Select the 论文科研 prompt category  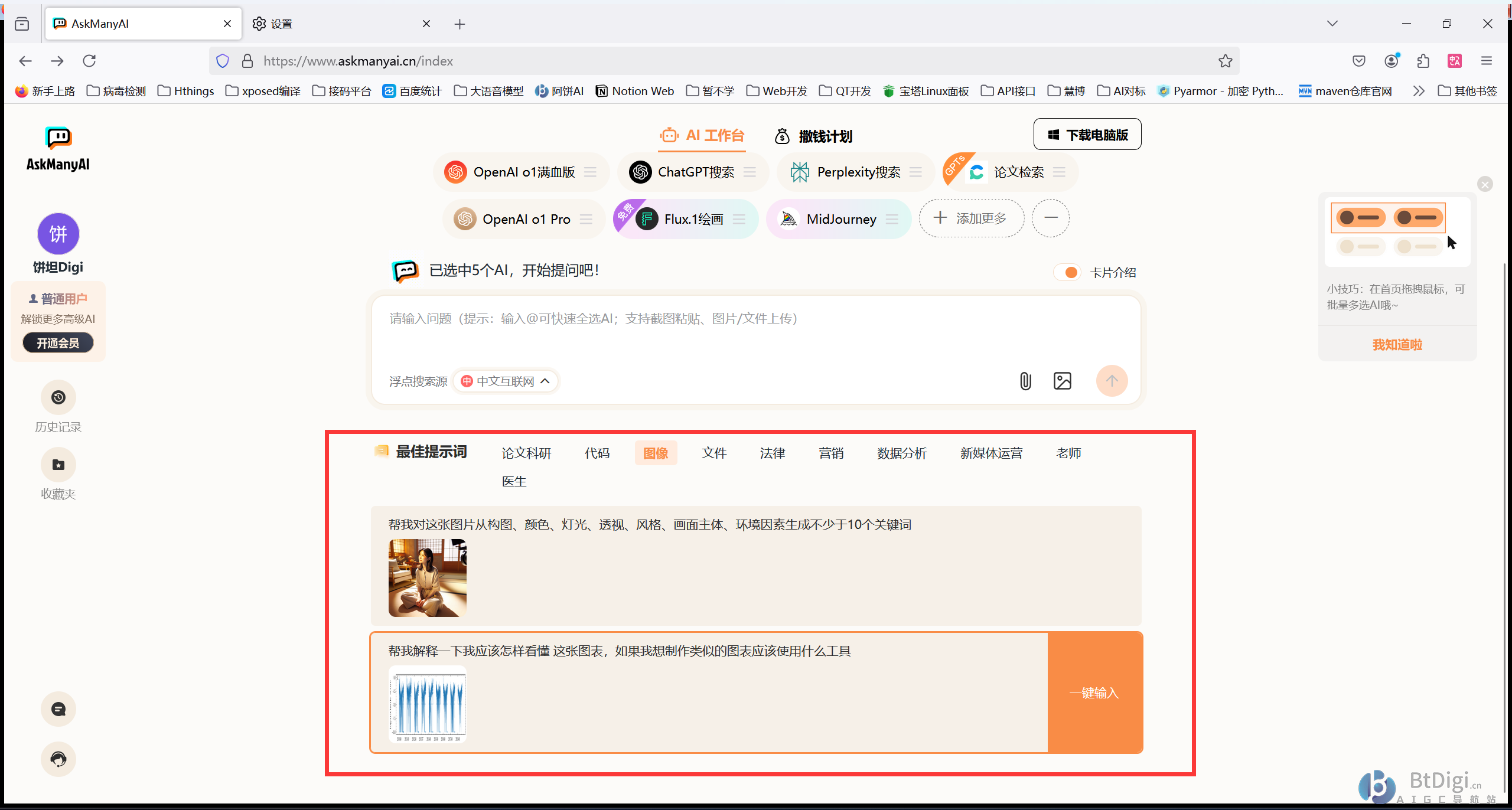(526, 453)
